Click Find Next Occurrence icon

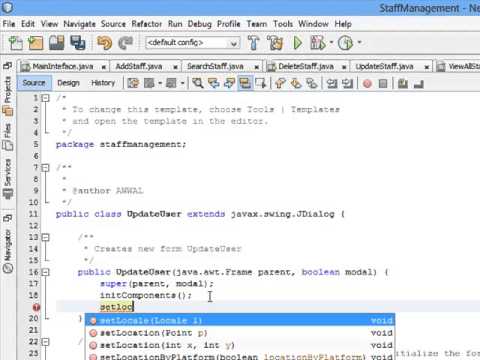(229, 83)
